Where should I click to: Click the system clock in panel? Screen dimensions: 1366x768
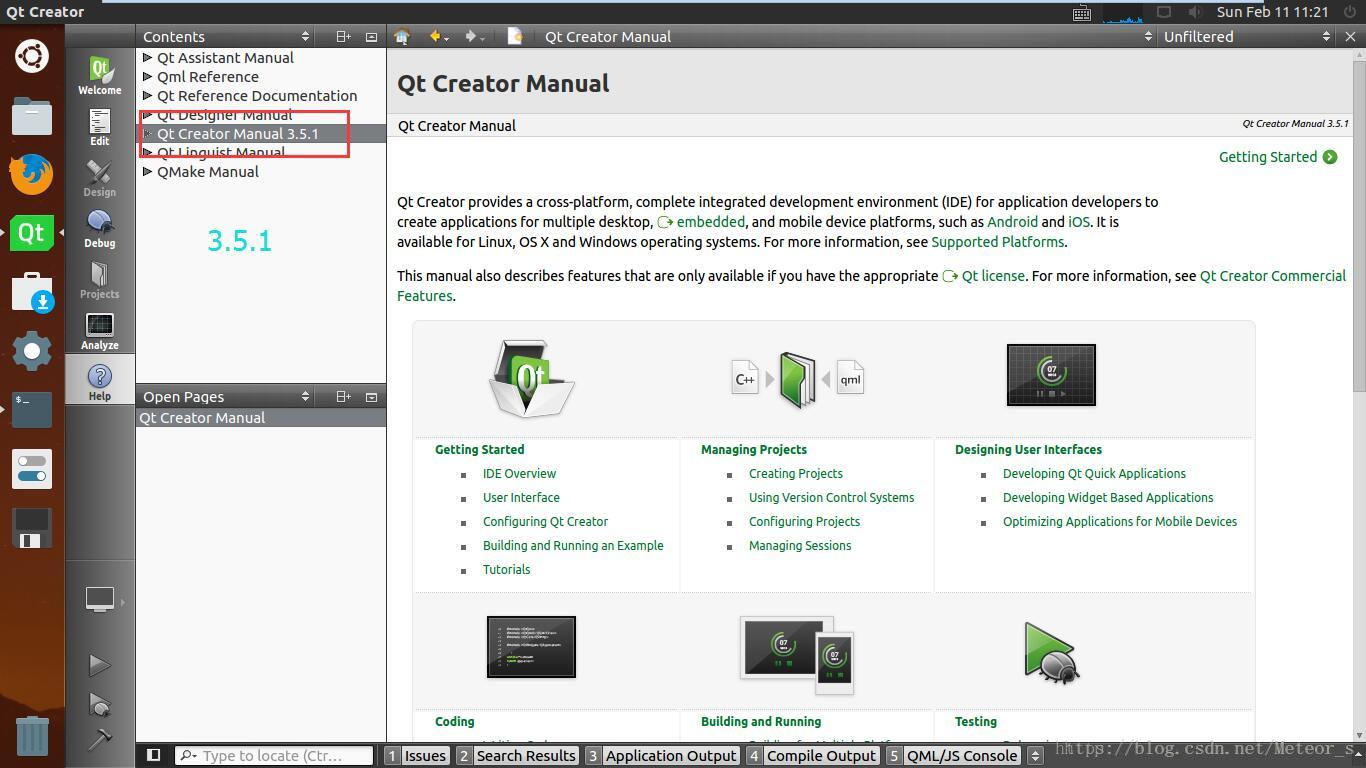1272,12
